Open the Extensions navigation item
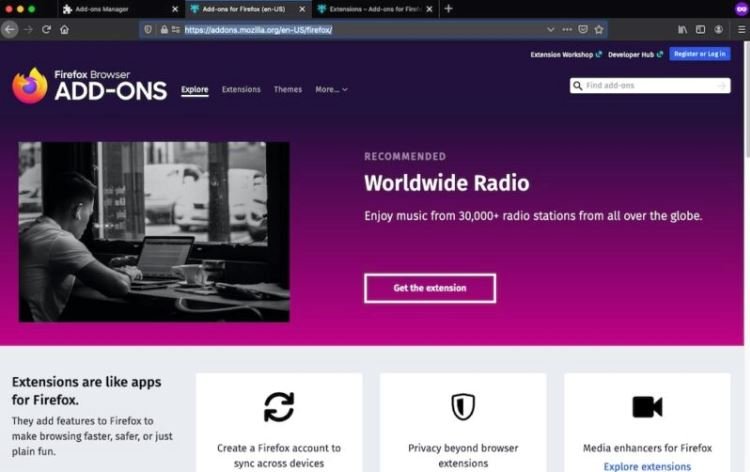750x472 pixels. coord(241,89)
